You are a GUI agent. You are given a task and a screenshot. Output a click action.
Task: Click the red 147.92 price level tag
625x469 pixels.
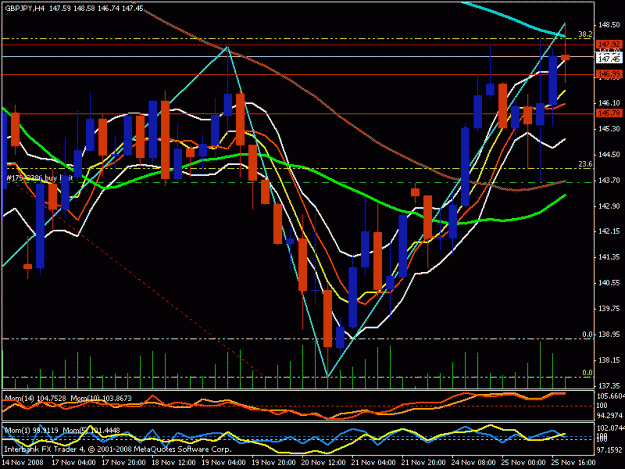(609, 44)
